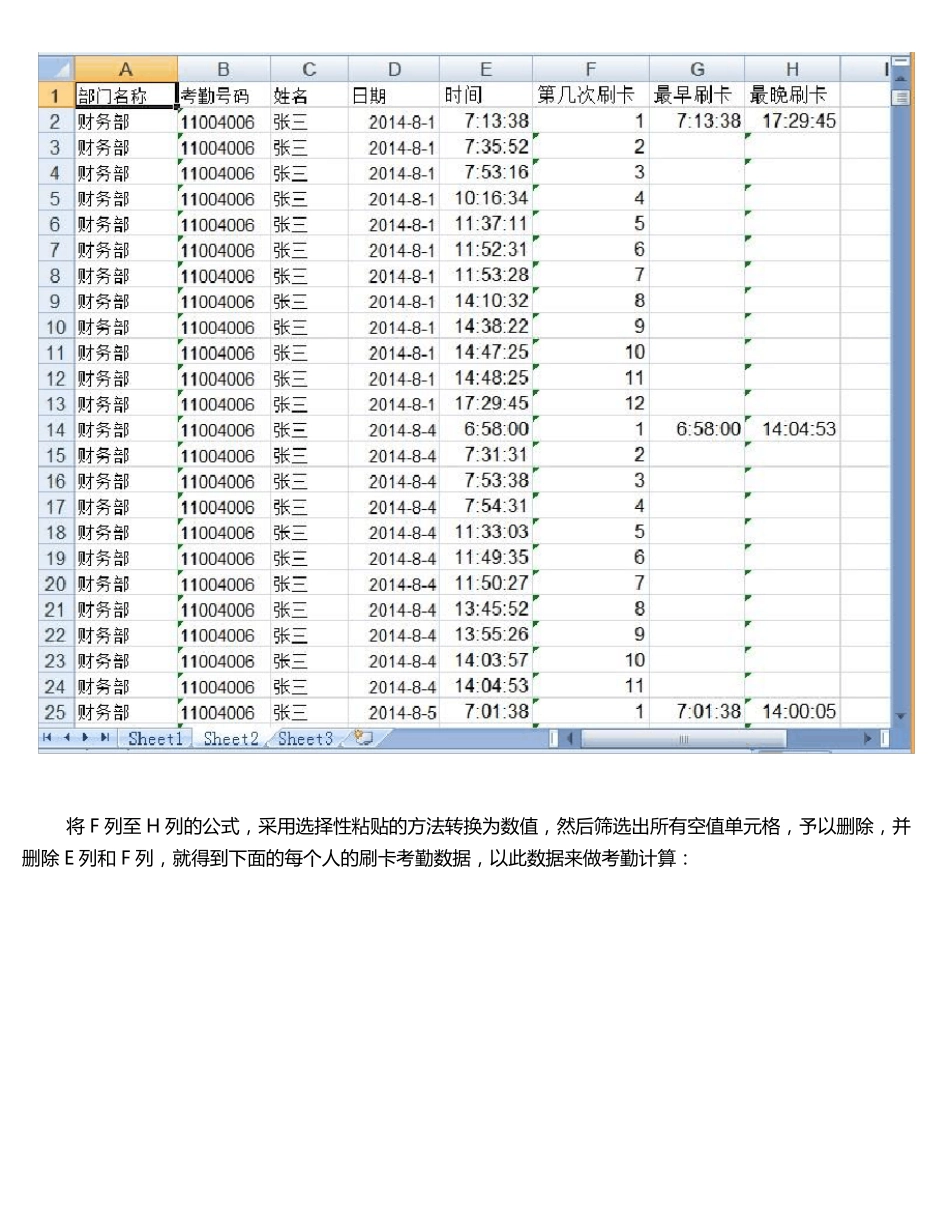Select column B header
This screenshot has width=950, height=1230.
click(x=223, y=70)
